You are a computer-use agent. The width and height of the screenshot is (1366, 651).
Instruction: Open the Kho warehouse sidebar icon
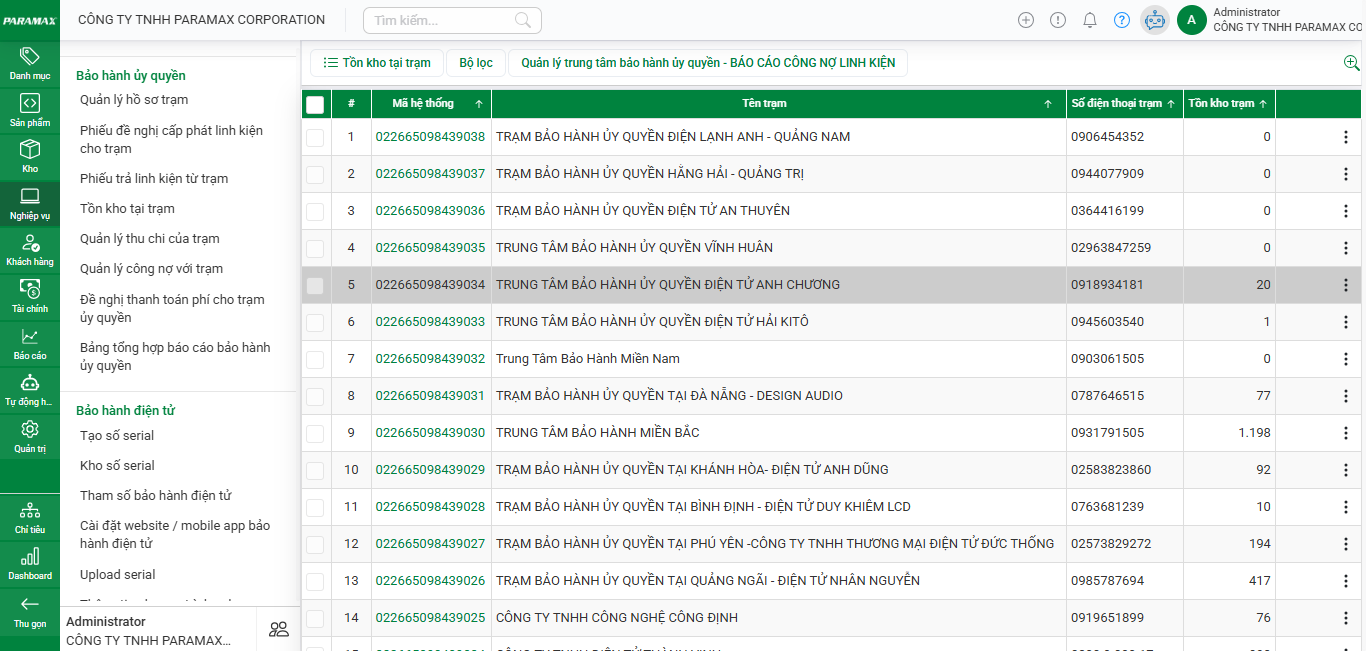pyautogui.click(x=30, y=150)
